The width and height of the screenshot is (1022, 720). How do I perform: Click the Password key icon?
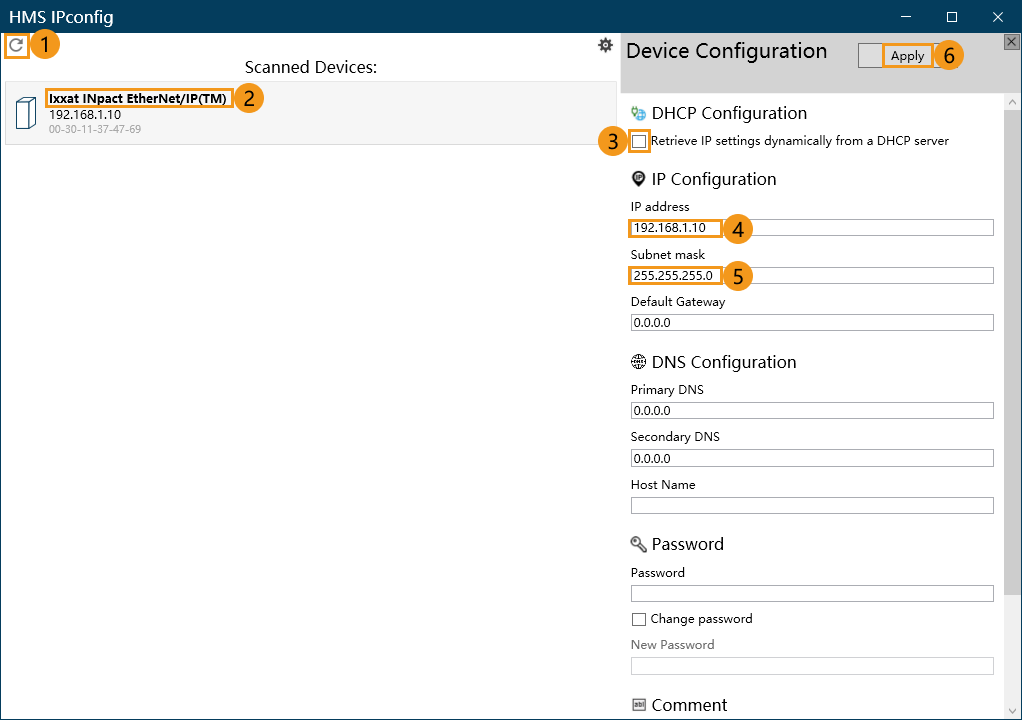tap(638, 544)
